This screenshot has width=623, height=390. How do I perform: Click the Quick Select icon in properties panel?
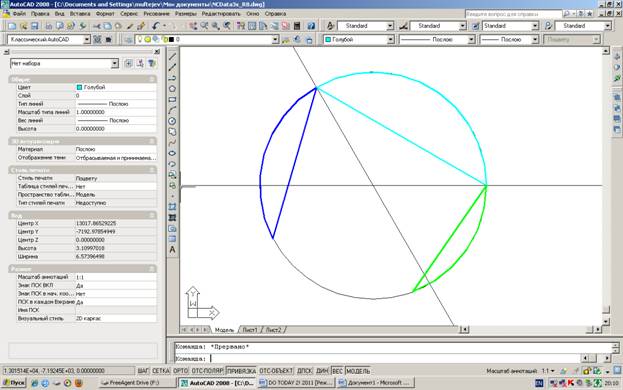pos(151,63)
